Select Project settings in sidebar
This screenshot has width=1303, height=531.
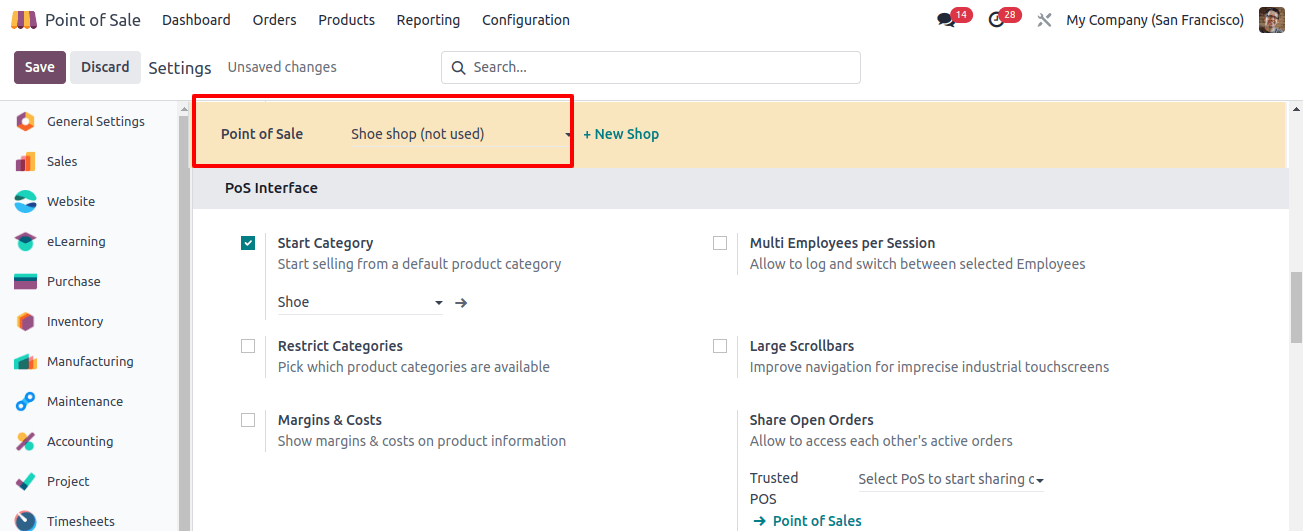[68, 481]
